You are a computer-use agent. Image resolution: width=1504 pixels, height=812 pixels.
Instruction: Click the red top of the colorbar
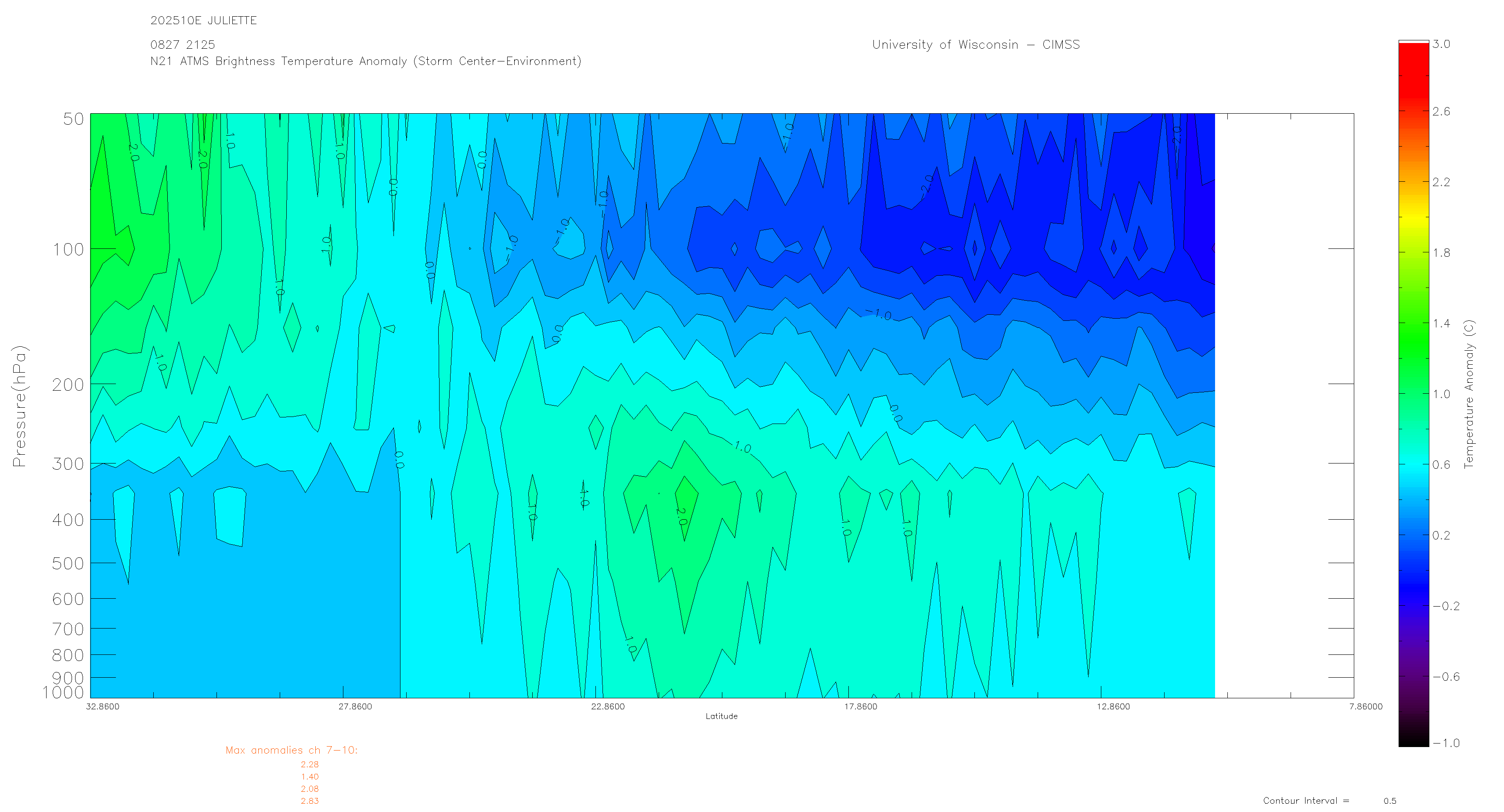[x=1413, y=64]
